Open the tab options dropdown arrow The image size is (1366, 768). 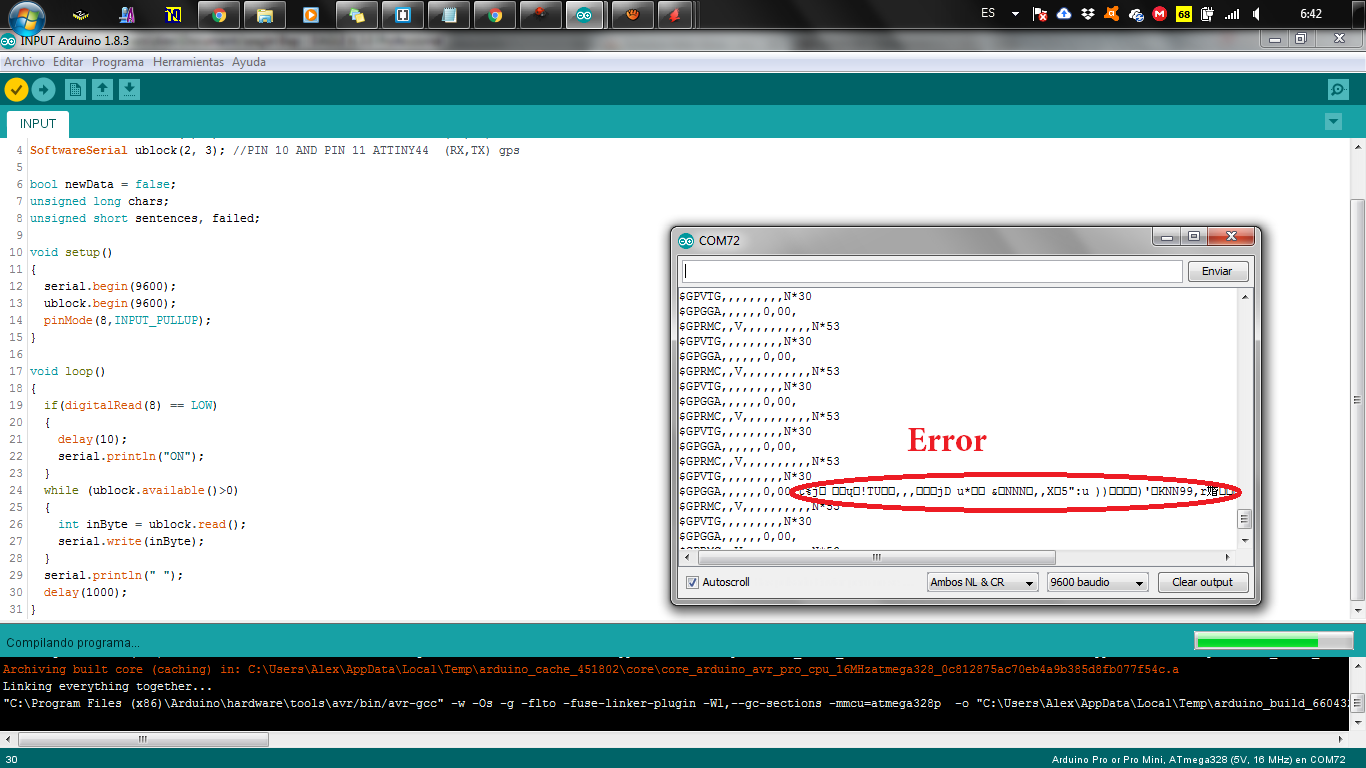[x=1333, y=121]
